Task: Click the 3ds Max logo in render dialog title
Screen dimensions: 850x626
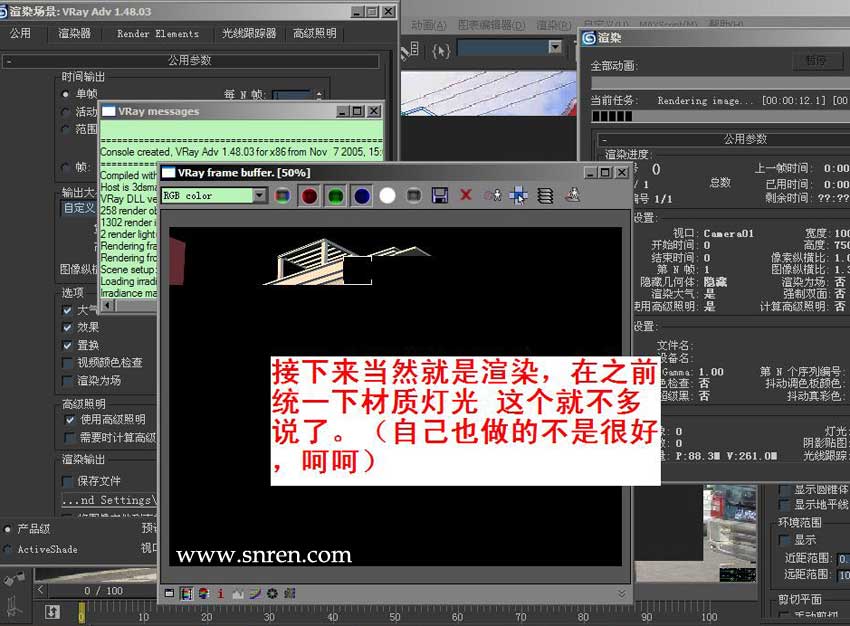Action: click(x=589, y=37)
